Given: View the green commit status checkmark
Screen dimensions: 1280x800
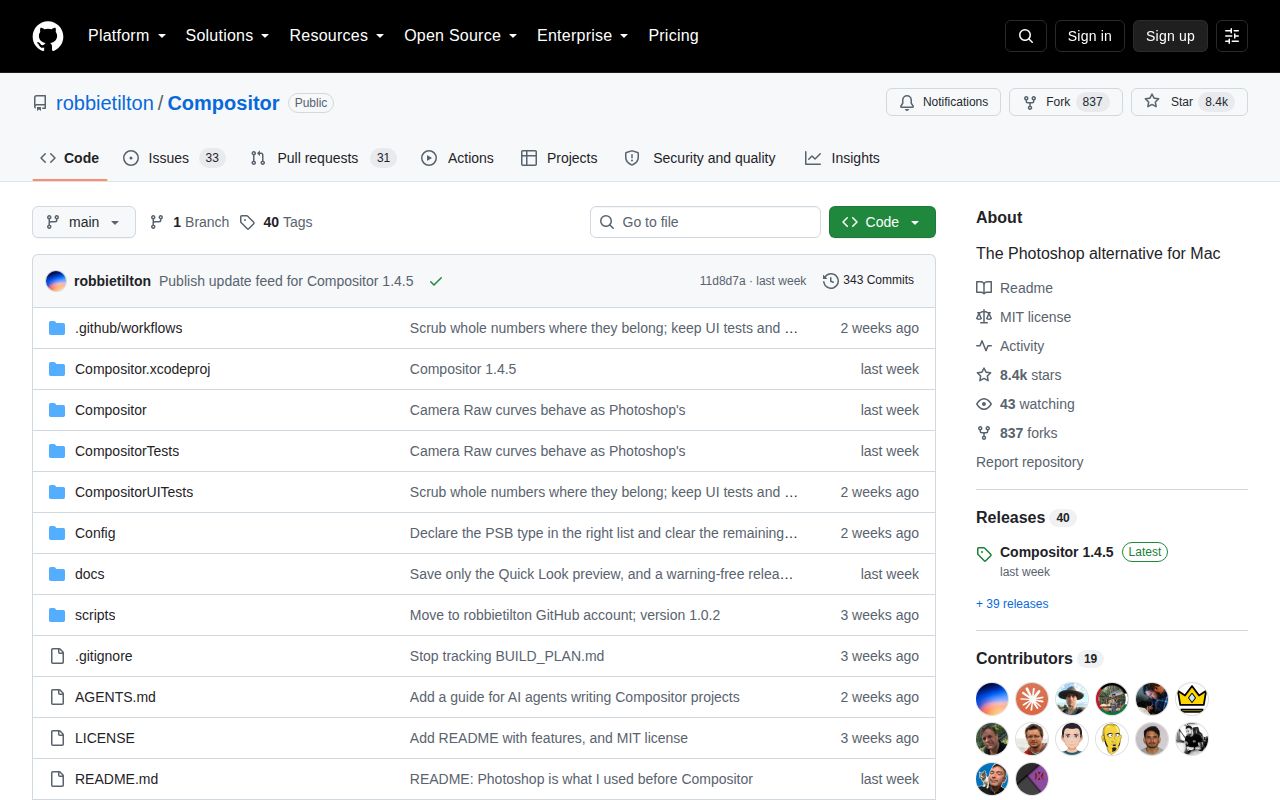Looking at the screenshot, I should (x=436, y=281).
